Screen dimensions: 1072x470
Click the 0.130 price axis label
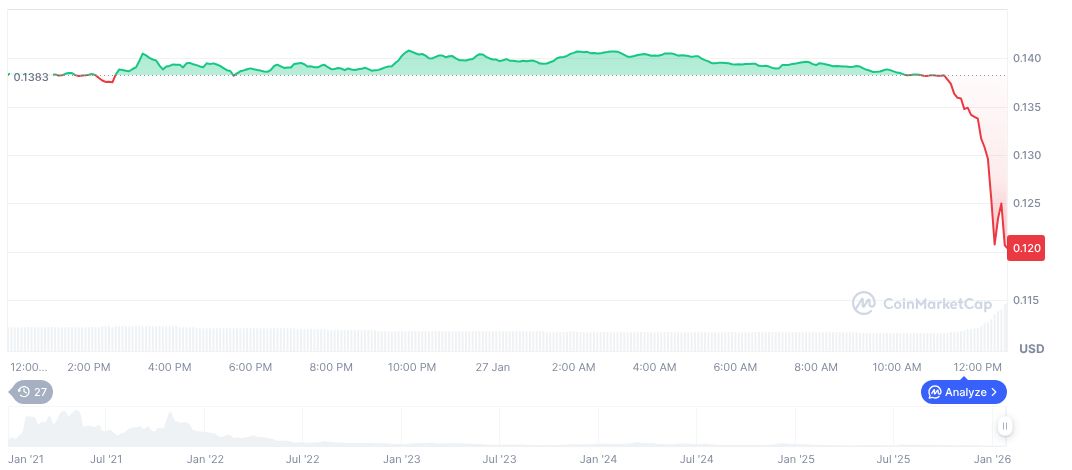click(x=1028, y=155)
